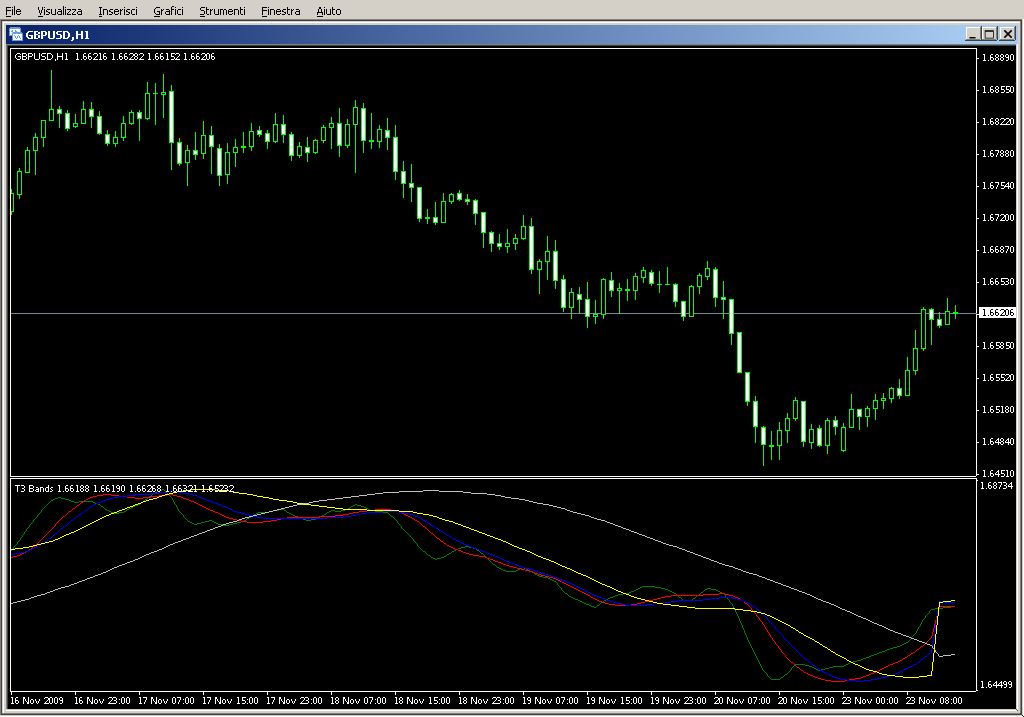Click the 23 Nov 00:00 time label
The width and height of the screenshot is (1024, 717).
870,701
